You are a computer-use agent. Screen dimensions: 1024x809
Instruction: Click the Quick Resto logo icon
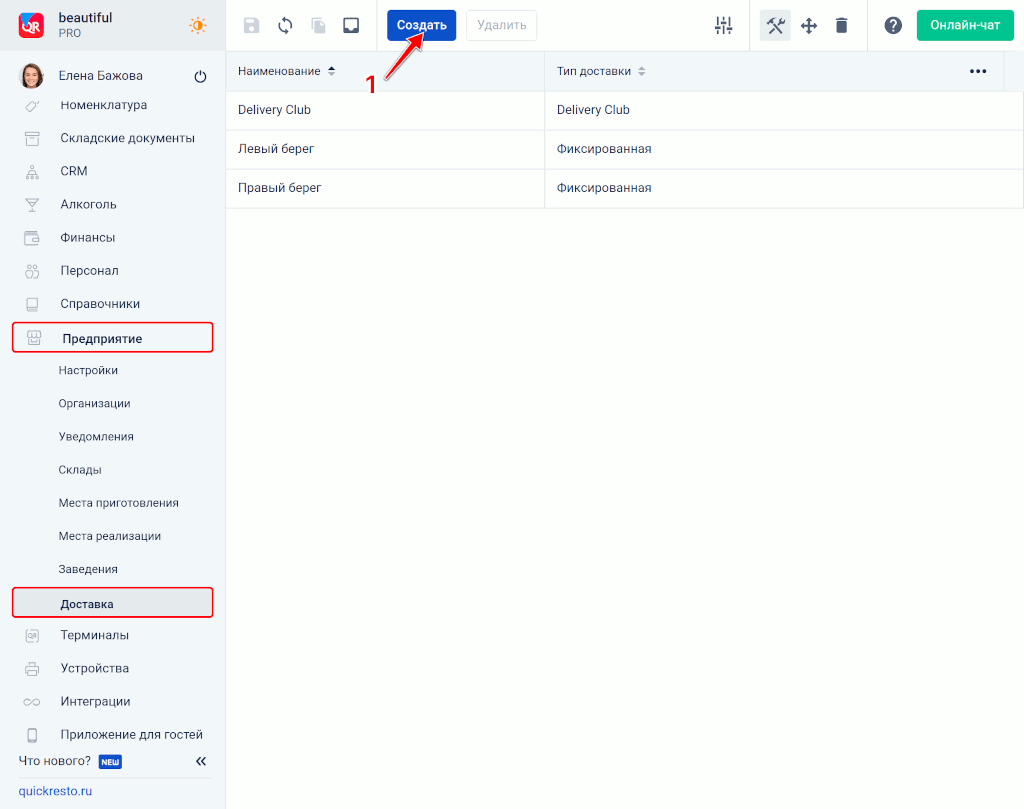click(31, 25)
